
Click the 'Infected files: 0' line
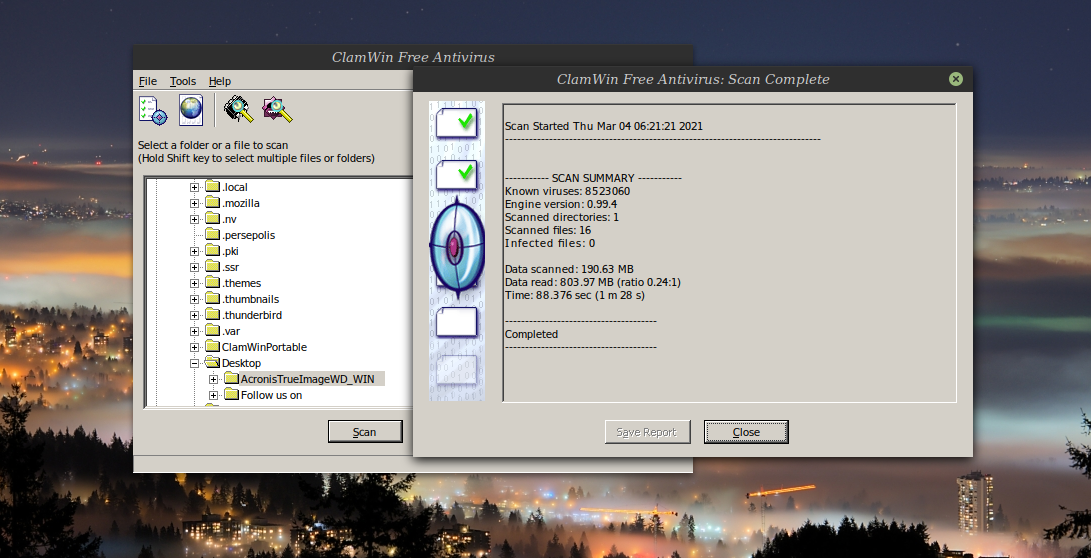tap(550, 243)
